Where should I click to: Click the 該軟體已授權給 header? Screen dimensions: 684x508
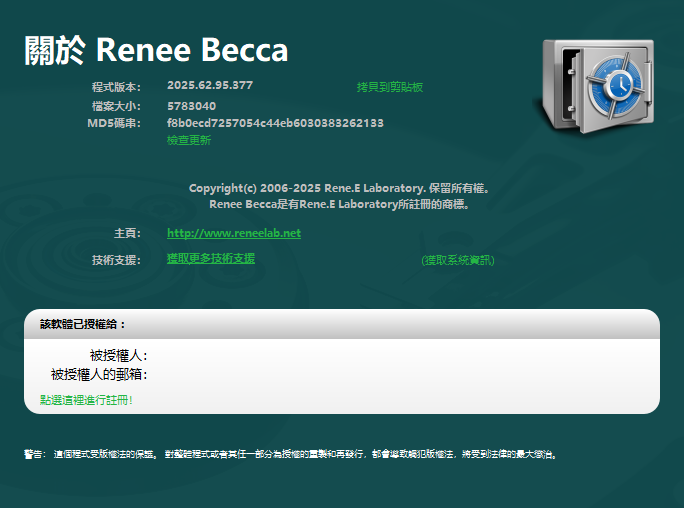[82, 324]
